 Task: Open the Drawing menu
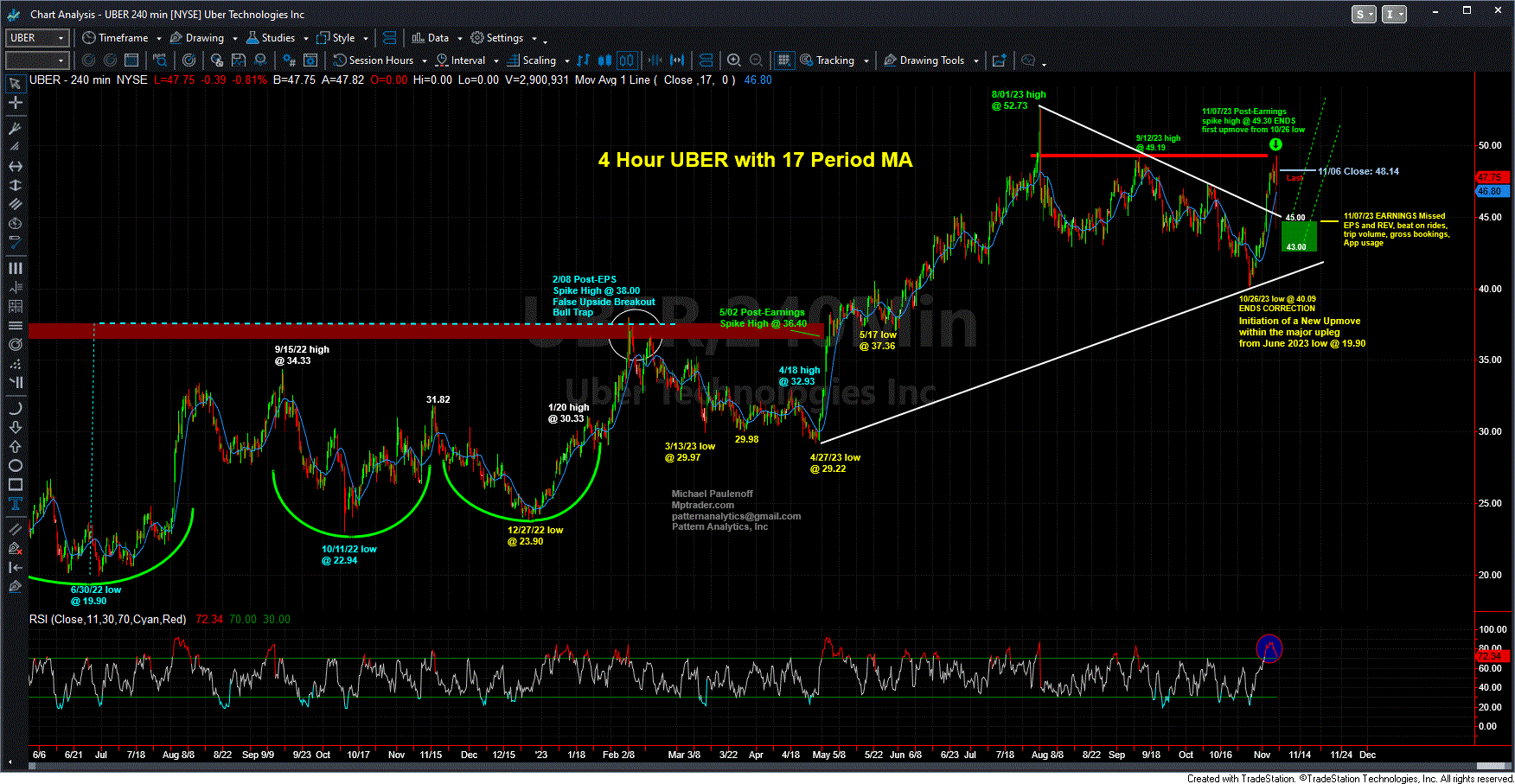198,38
